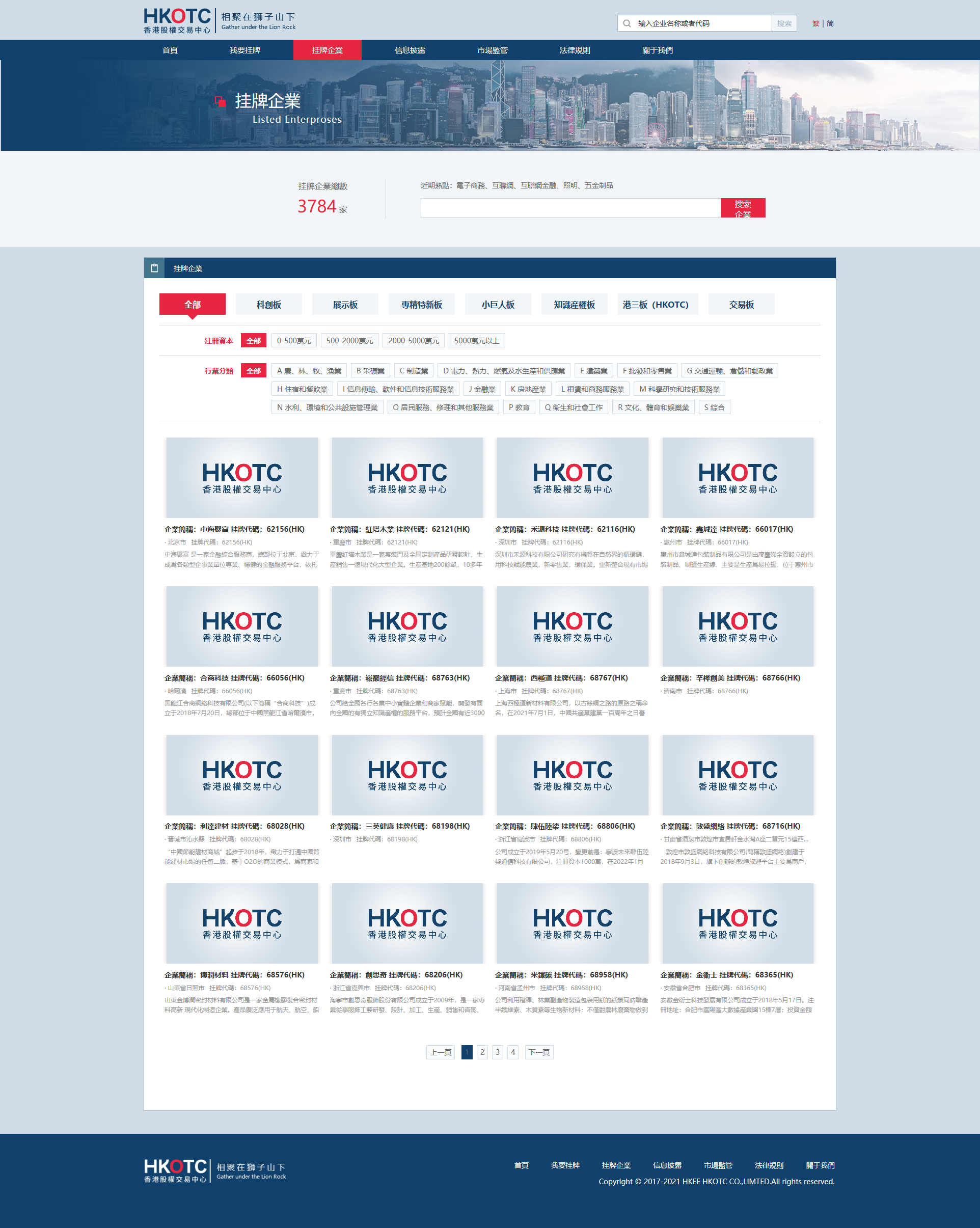The height and width of the screenshot is (1228, 980).
Task: Open footer link 關于我們
Action: tap(820, 1165)
